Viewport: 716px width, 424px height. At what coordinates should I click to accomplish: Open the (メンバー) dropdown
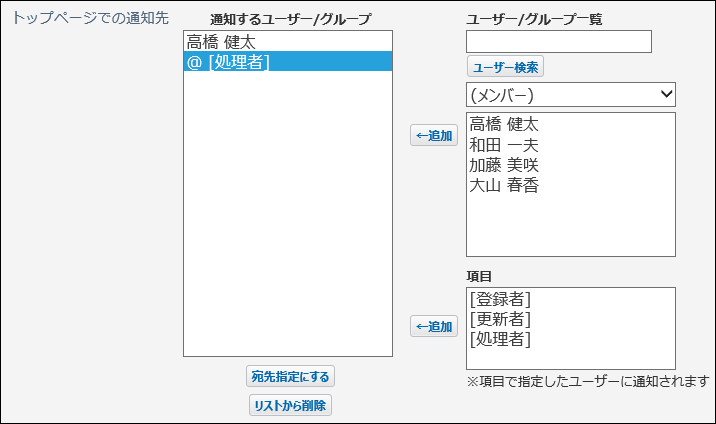pyautogui.click(x=571, y=94)
